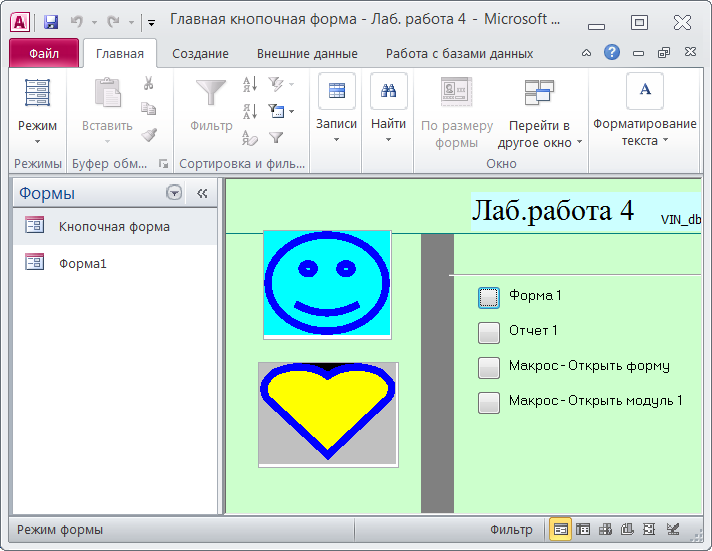712x551 pixels.
Task: Switch to Design view in status bar
Action: 673,530
